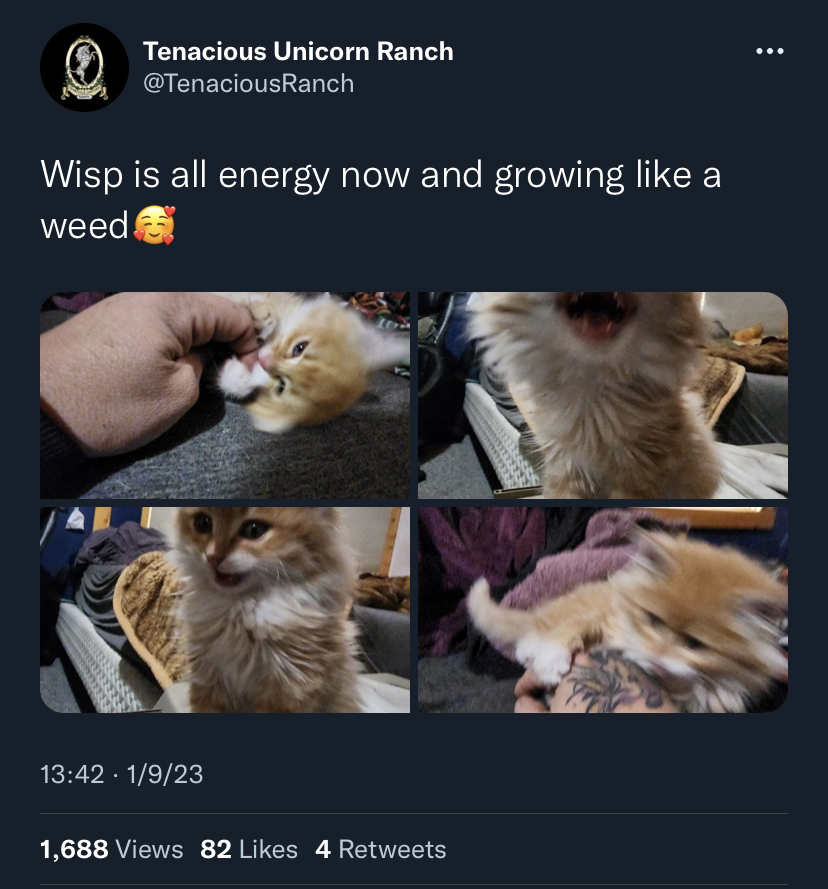The image size is (828, 889).
Task: Open the 4 Retweets list
Action: point(381,849)
